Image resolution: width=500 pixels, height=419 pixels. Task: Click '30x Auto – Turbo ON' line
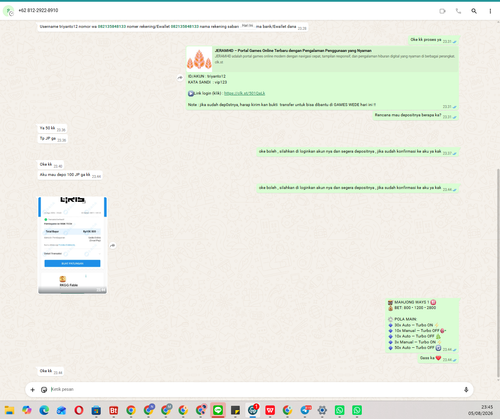(x=414, y=325)
